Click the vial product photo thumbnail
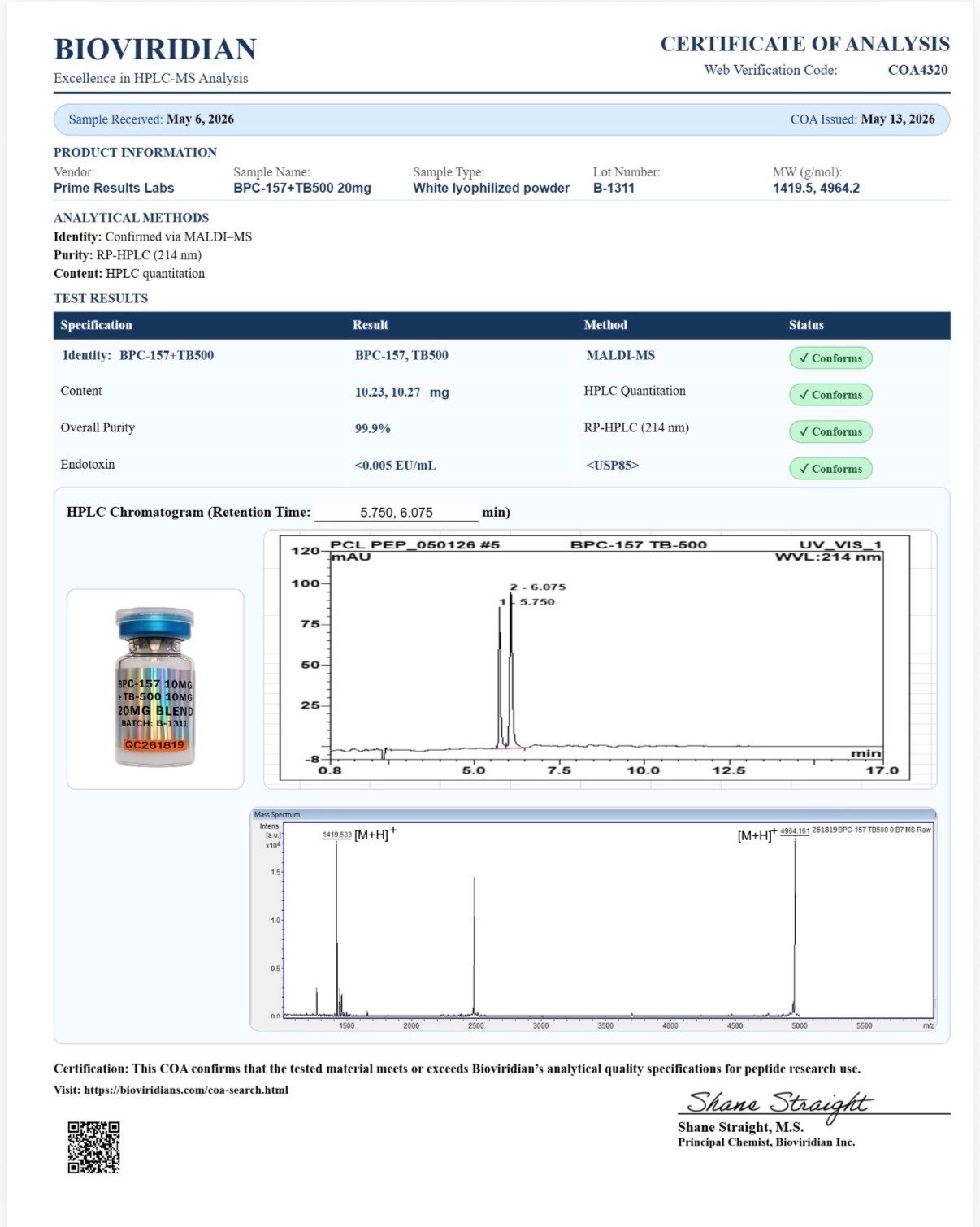 [x=155, y=688]
